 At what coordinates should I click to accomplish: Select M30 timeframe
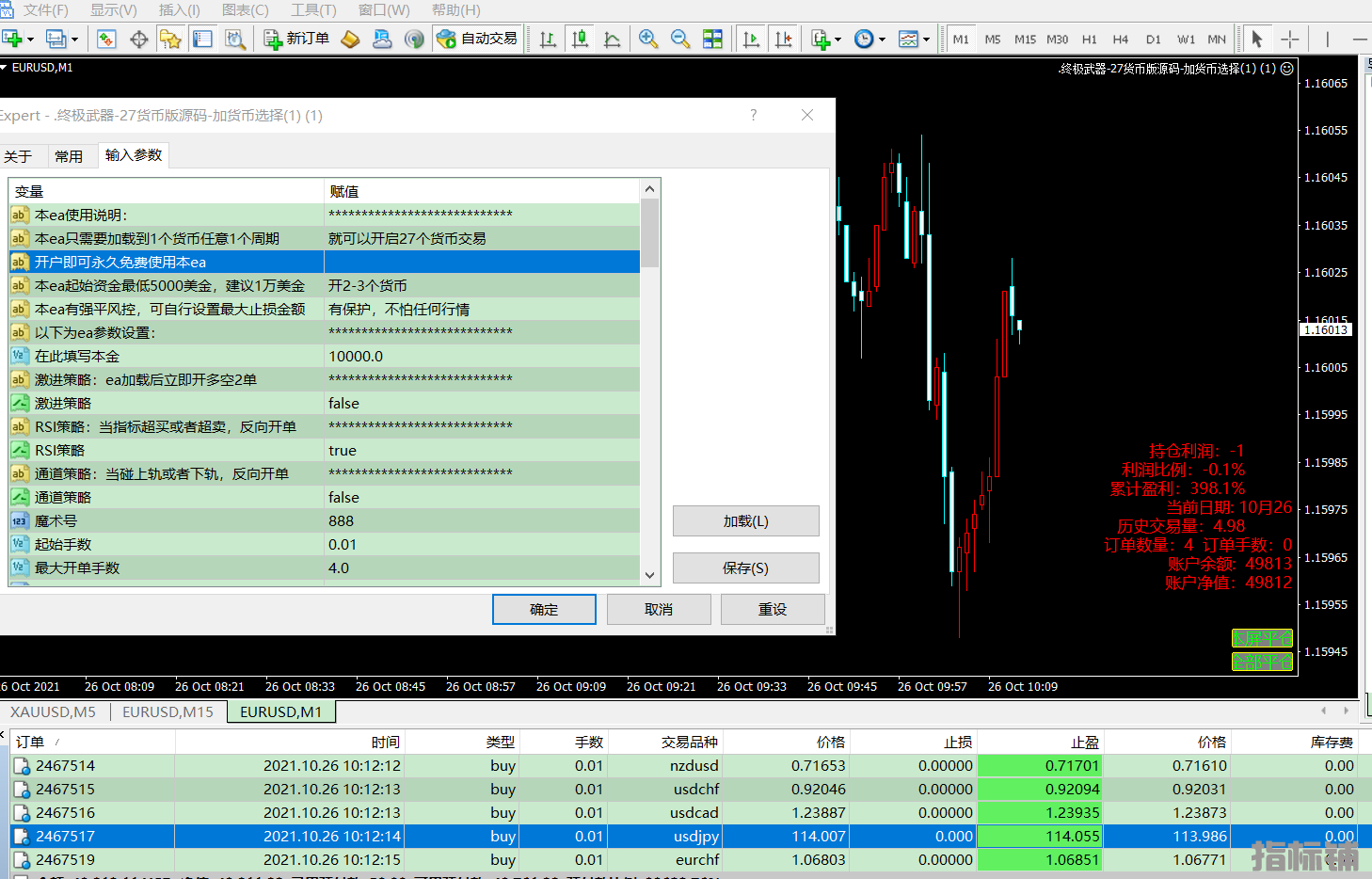pyautogui.click(x=1057, y=39)
